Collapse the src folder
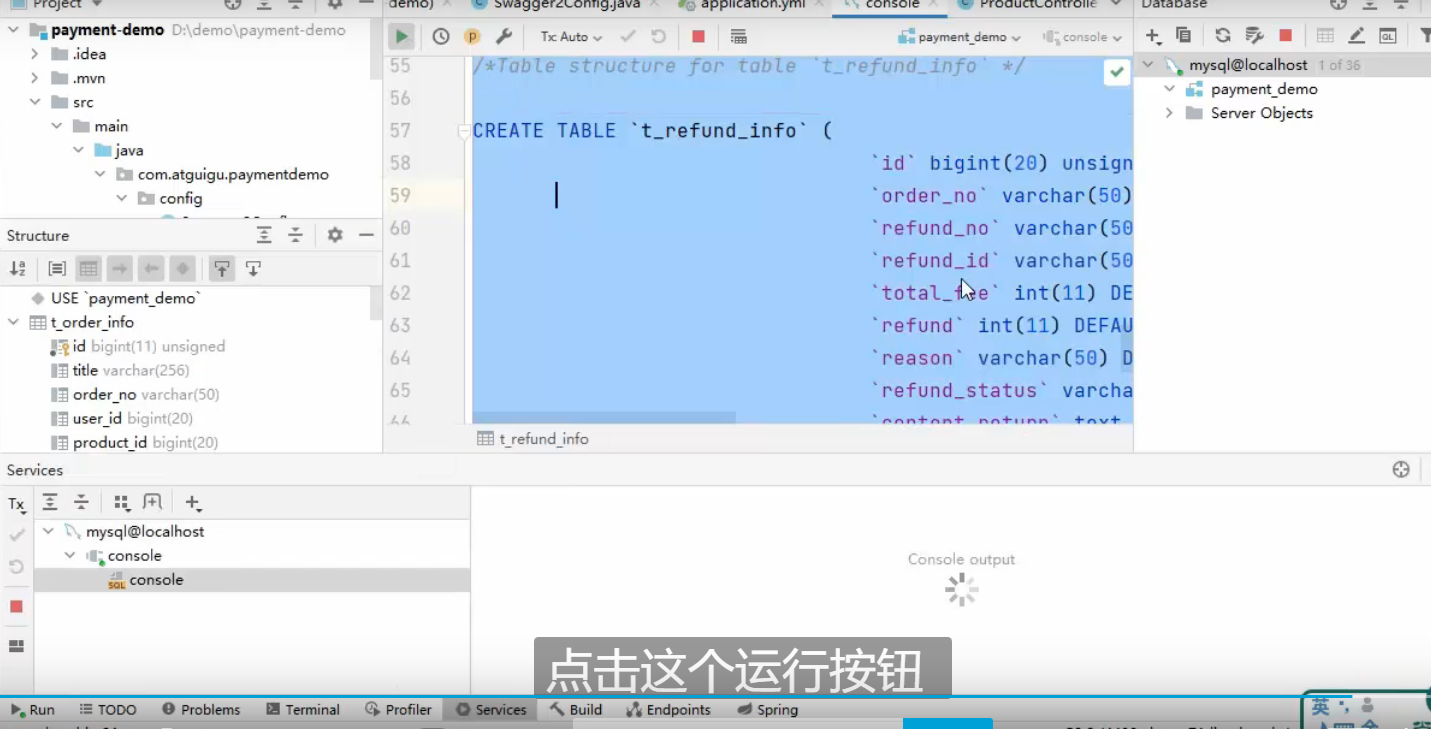The width and height of the screenshot is (1431, 729). click(35, 102)
